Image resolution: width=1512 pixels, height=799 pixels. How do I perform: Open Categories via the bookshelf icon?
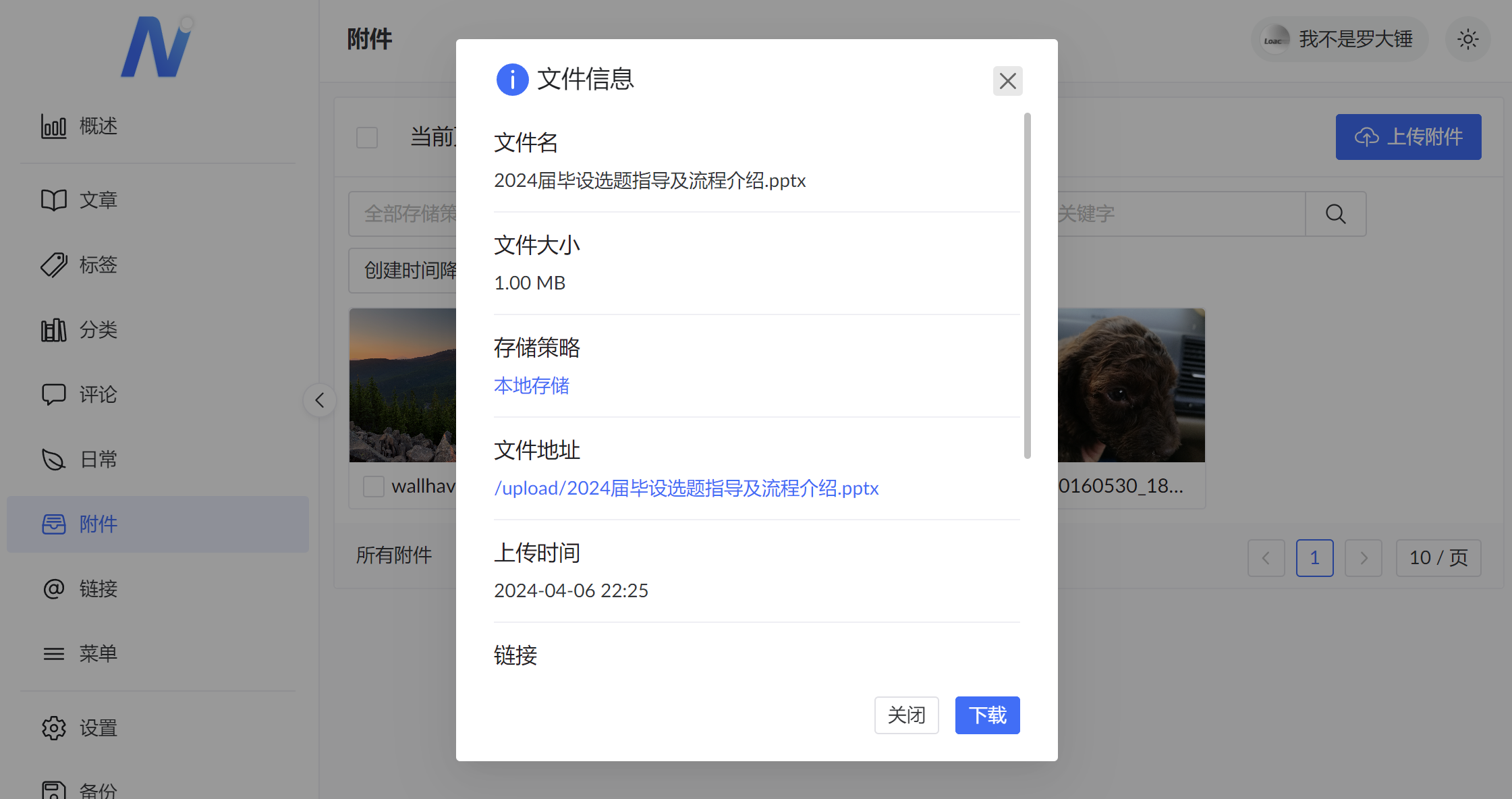click(53, 330)
